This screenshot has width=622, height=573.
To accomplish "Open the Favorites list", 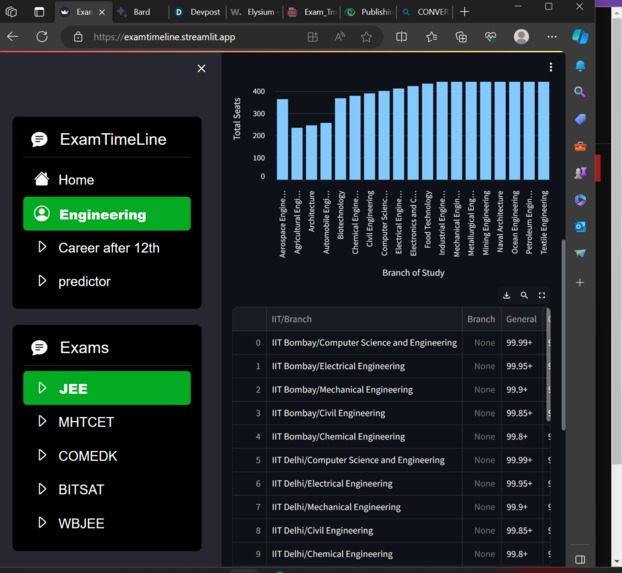I will coord(431,37).
